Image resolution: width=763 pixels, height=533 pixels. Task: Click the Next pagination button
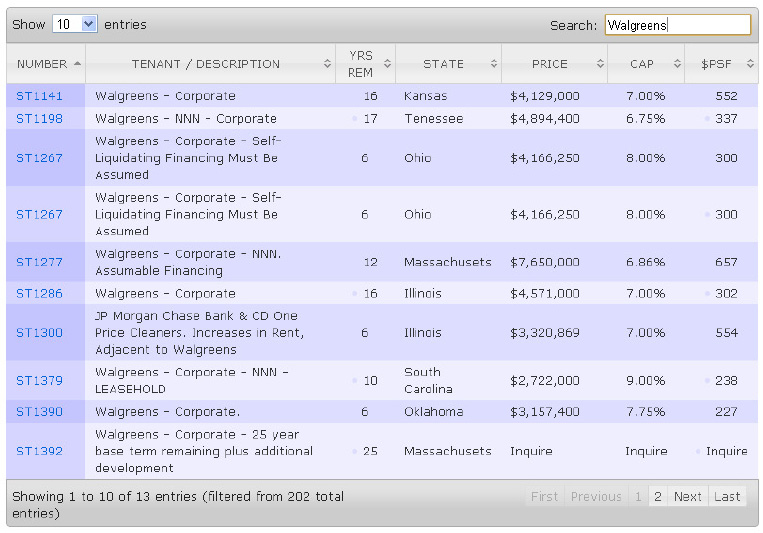(x=688, y=496)
